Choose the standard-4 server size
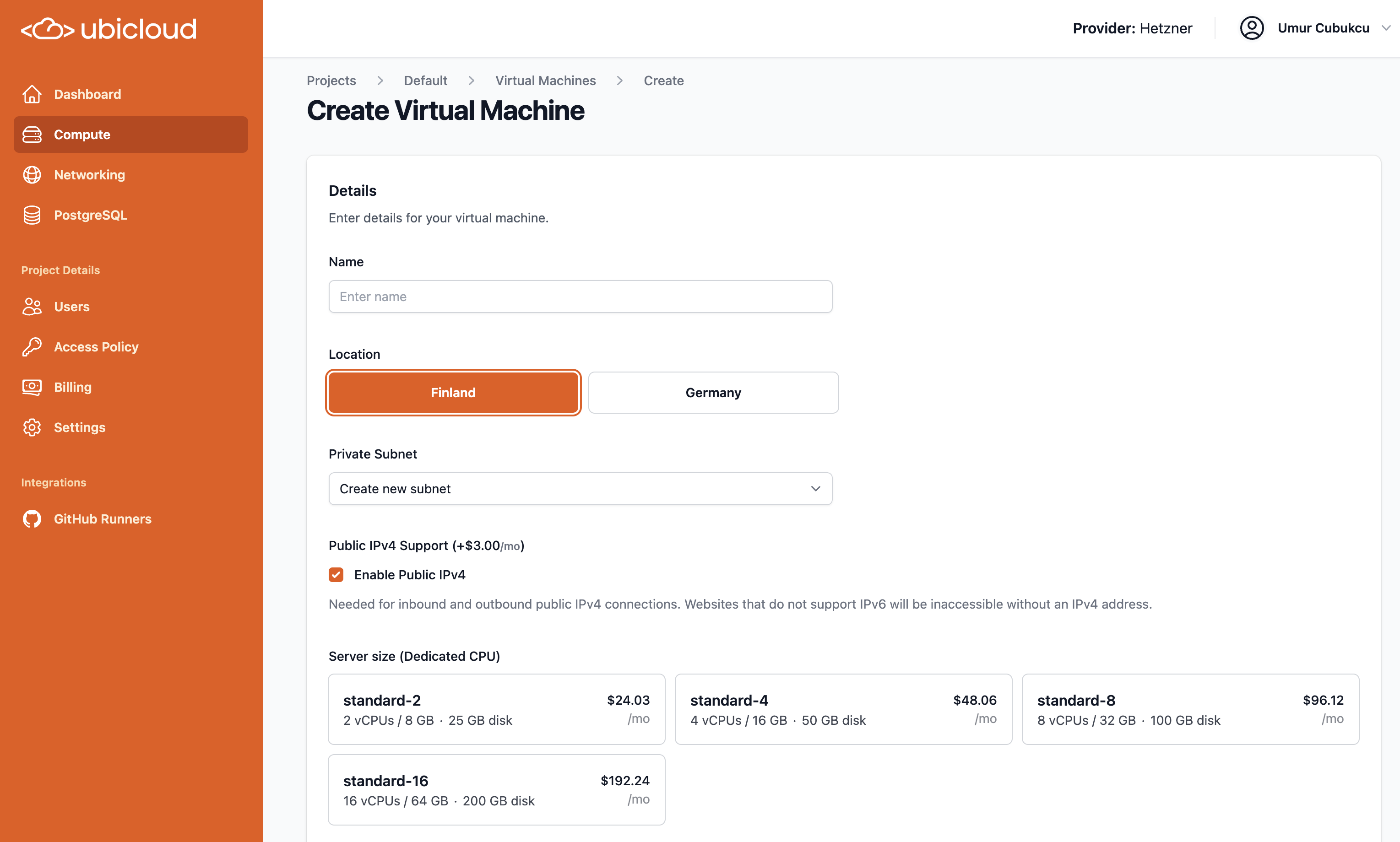Viewport: 1400px width, 842px height. (x=843, y=709)
